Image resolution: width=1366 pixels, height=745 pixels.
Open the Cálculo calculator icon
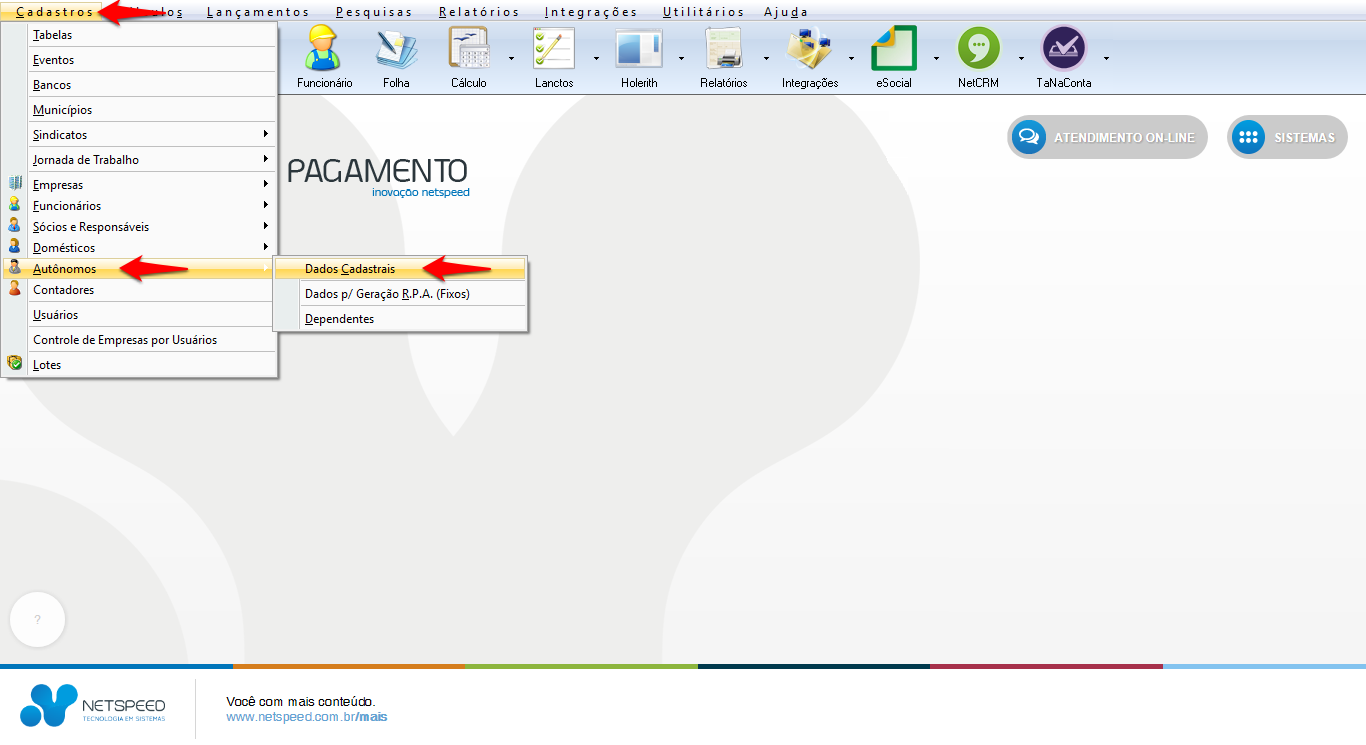[468, 49]
